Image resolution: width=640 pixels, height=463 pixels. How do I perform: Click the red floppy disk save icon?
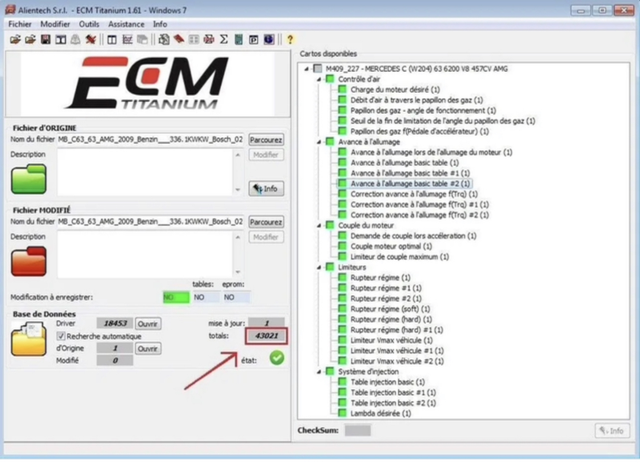pos(45,39)
